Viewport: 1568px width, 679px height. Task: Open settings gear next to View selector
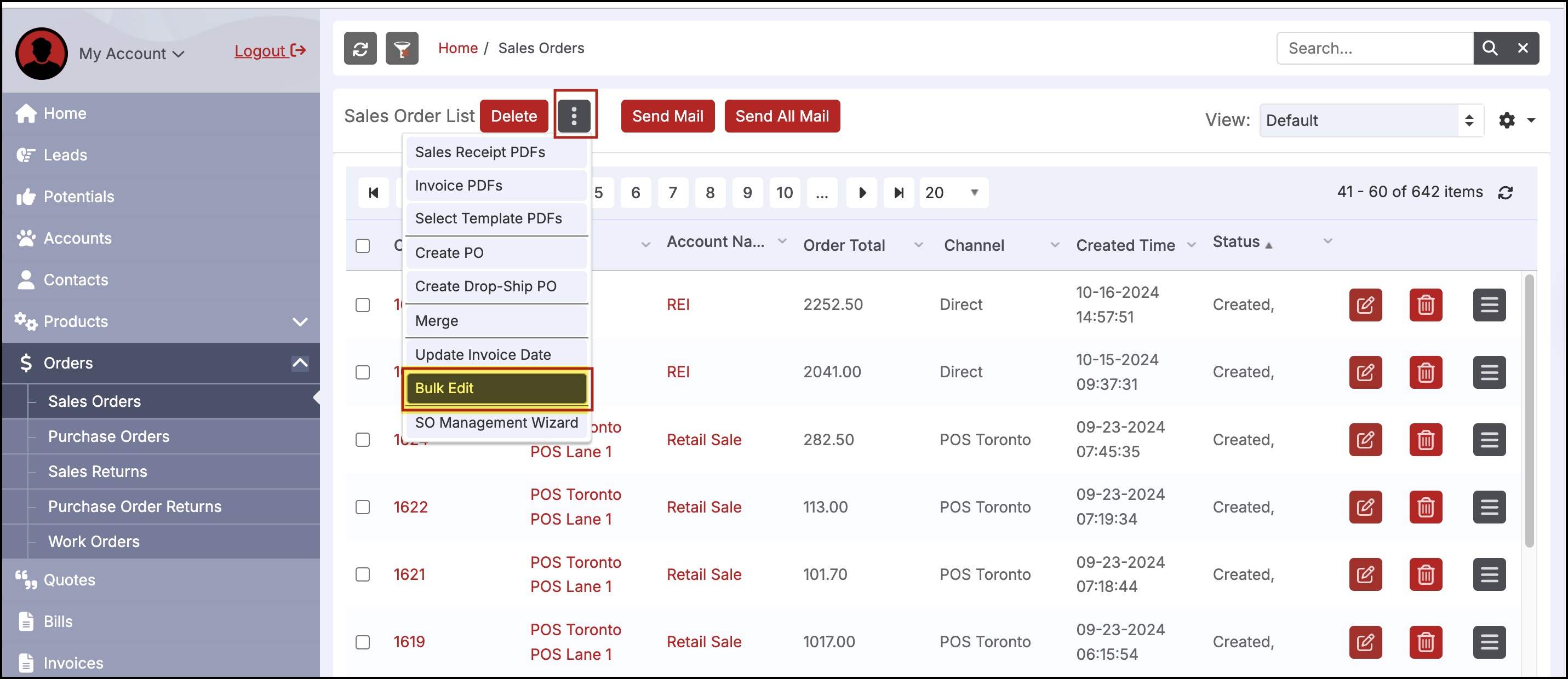(x=1507, y=120)
